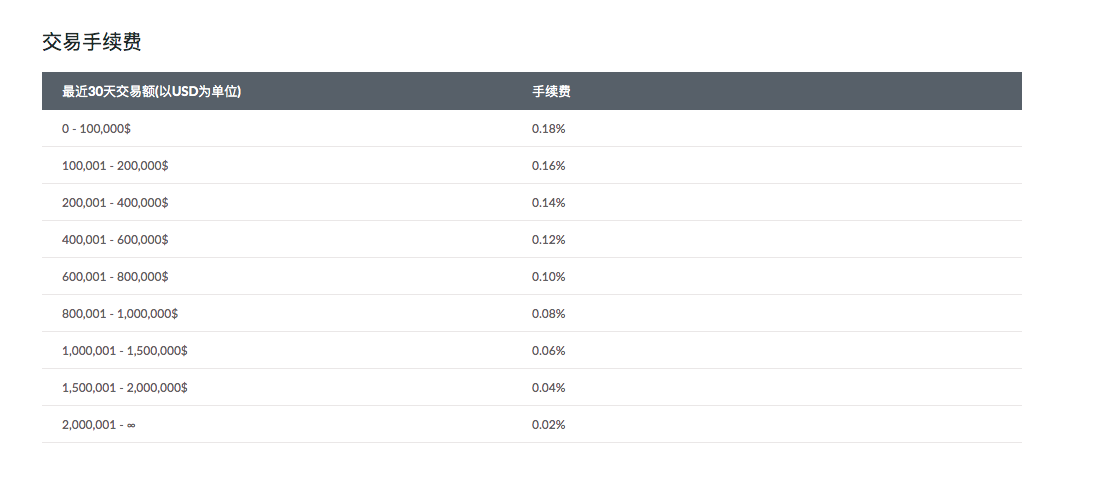Screen dimensions: 1105x479
Task: Select the 0 - 100,000$ volume cell
Action: click(97, 129)
